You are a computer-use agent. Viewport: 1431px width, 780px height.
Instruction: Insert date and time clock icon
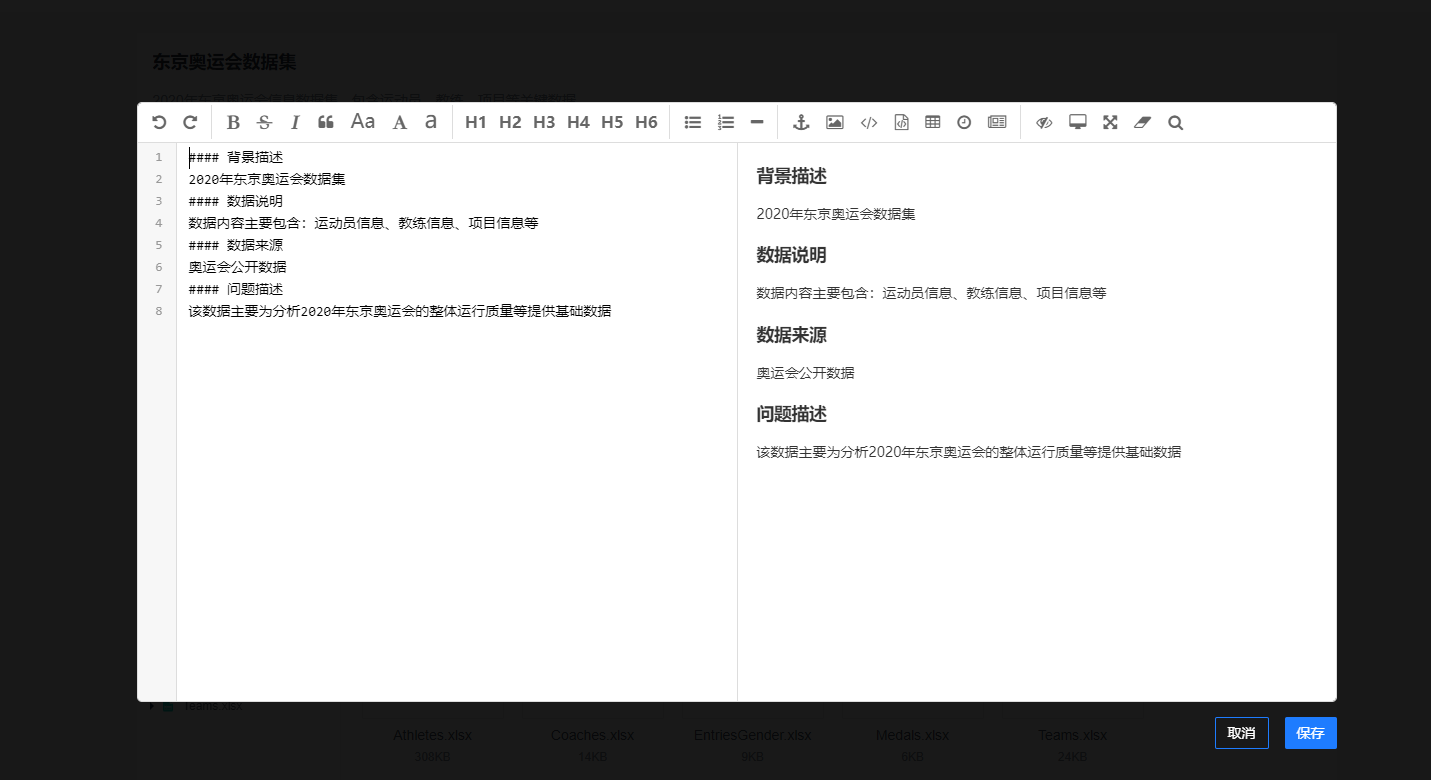click(x=964, y=122)
